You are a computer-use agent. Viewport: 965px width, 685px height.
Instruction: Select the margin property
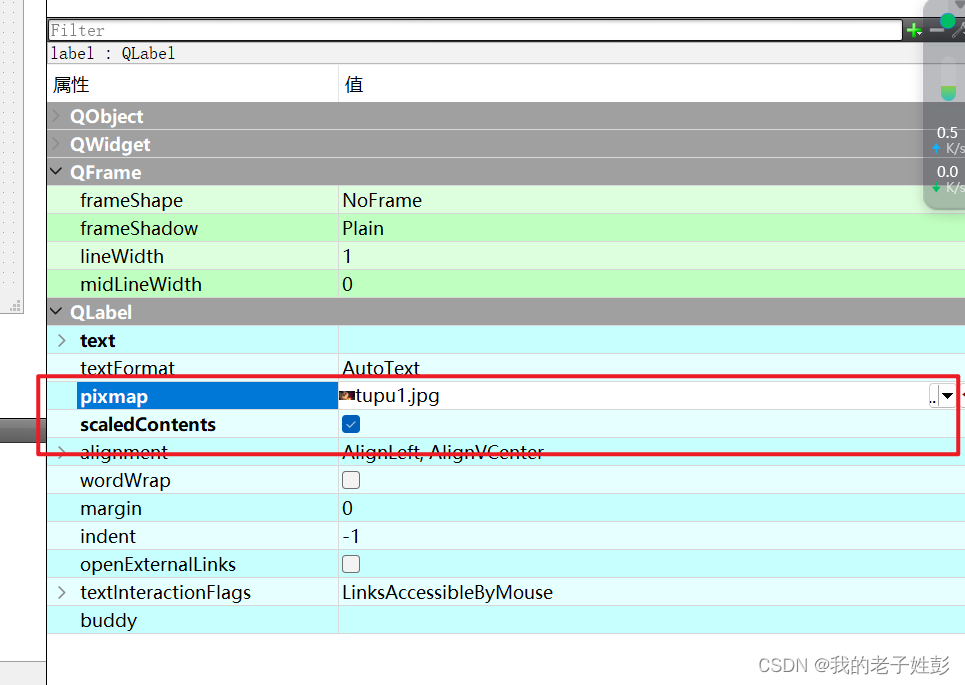click(x=111, y=508)
